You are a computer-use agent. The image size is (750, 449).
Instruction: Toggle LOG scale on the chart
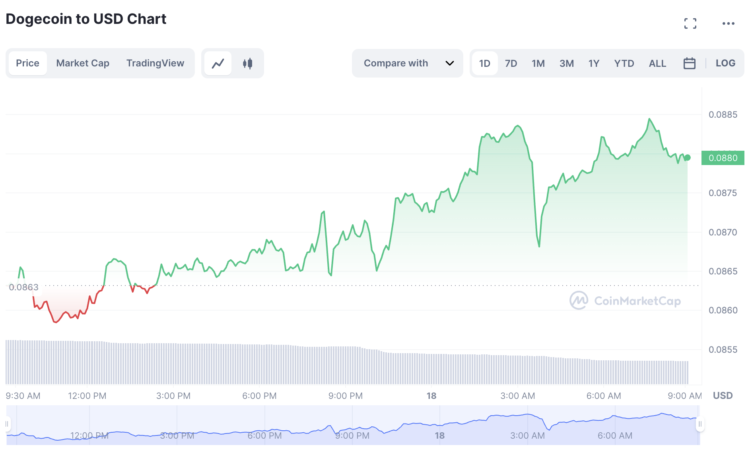tap(725, 63)
